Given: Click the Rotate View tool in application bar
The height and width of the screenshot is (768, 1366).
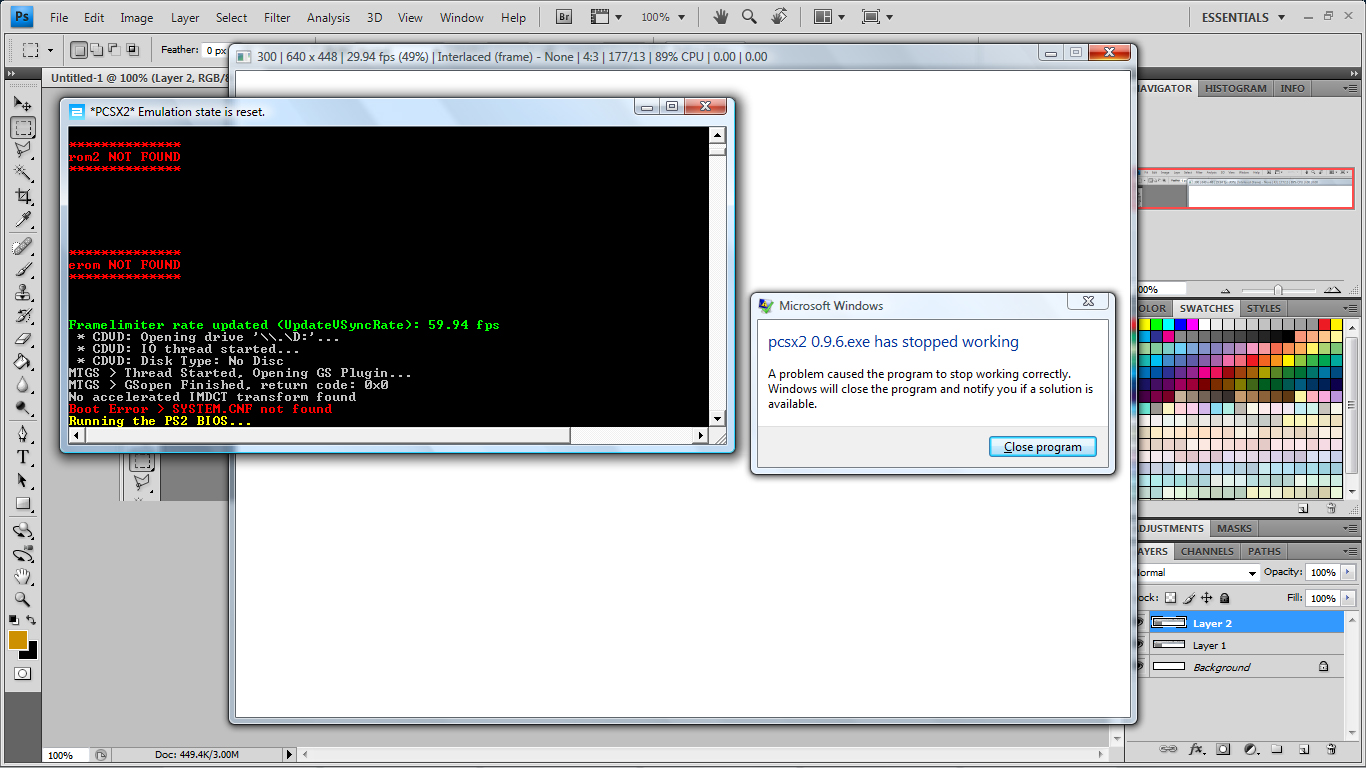Looking at the screenshot, I should coord(779,17).
